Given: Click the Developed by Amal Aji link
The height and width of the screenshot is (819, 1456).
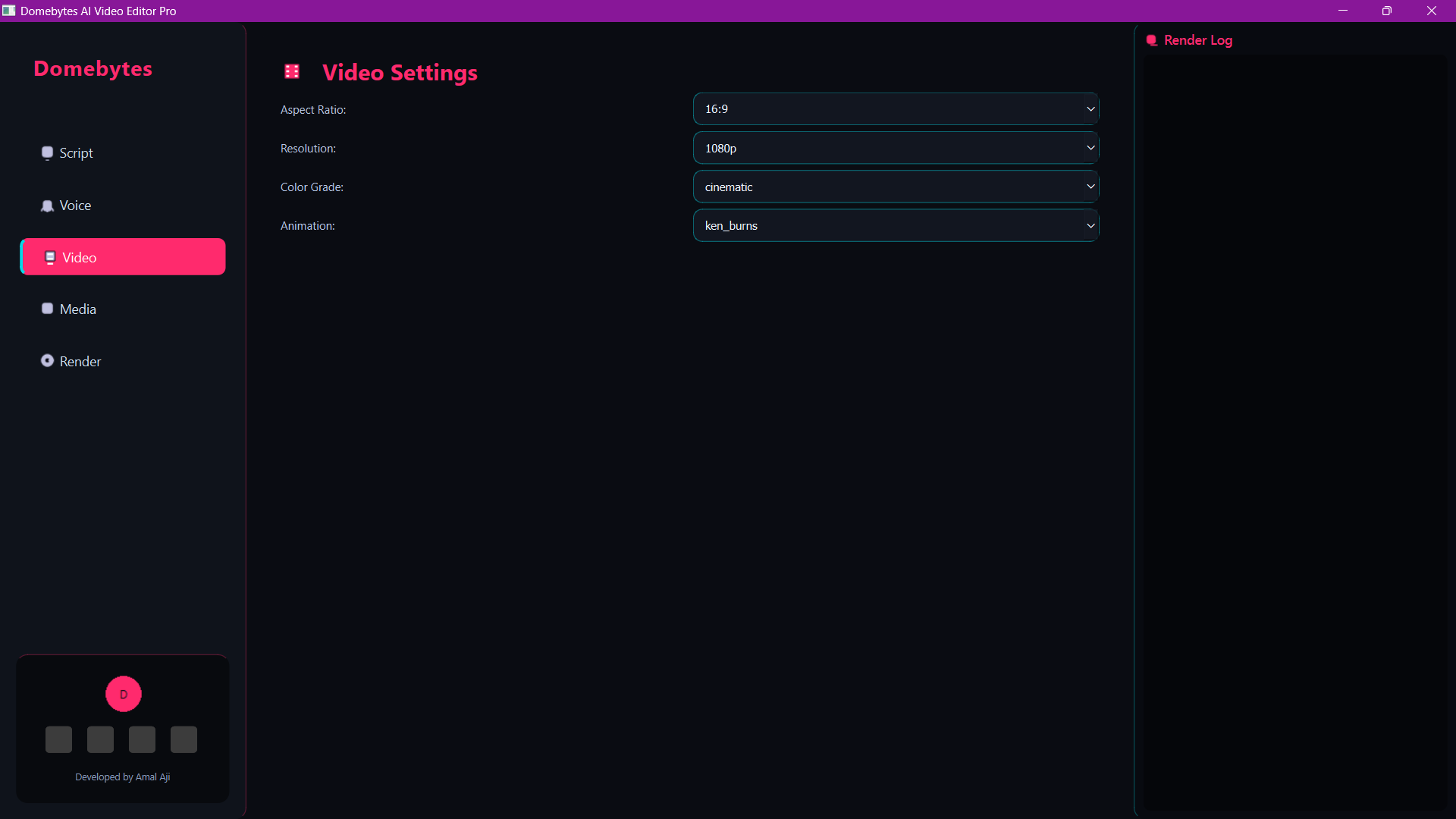Looking at the screenshot, I should coord(122,777).
